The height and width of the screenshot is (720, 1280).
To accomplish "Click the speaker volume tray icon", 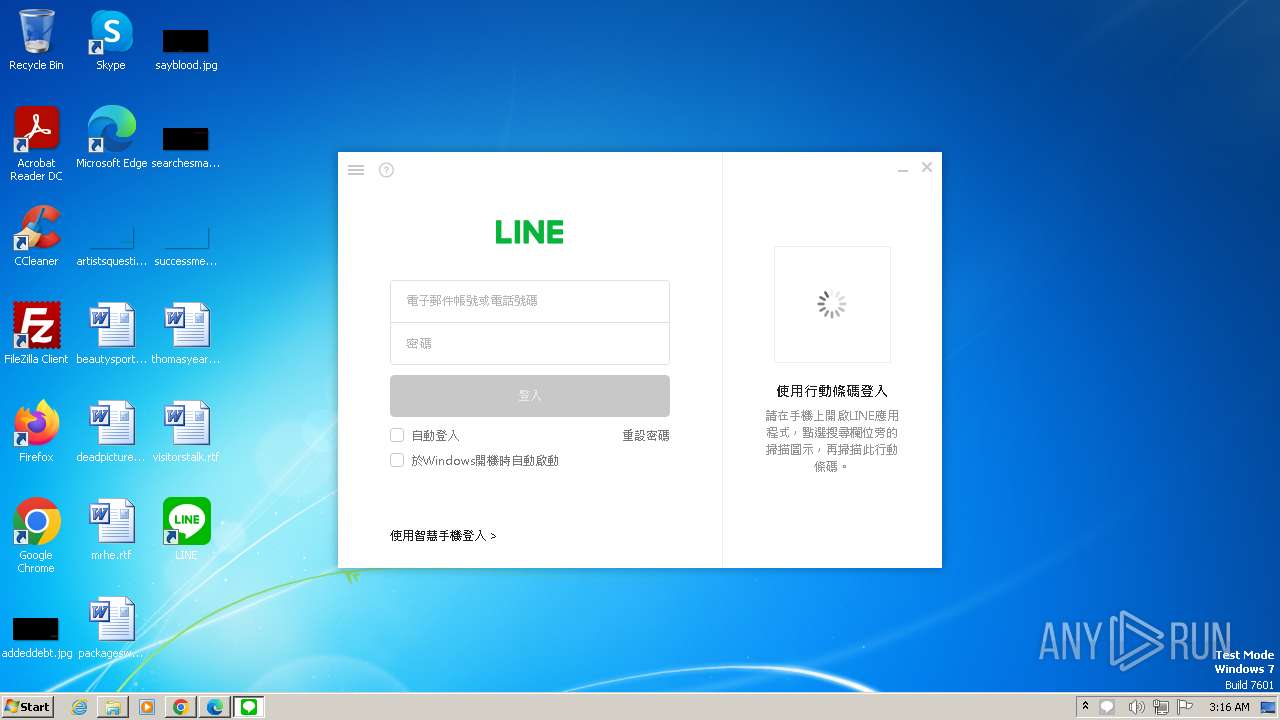I will click(1136, 707).
